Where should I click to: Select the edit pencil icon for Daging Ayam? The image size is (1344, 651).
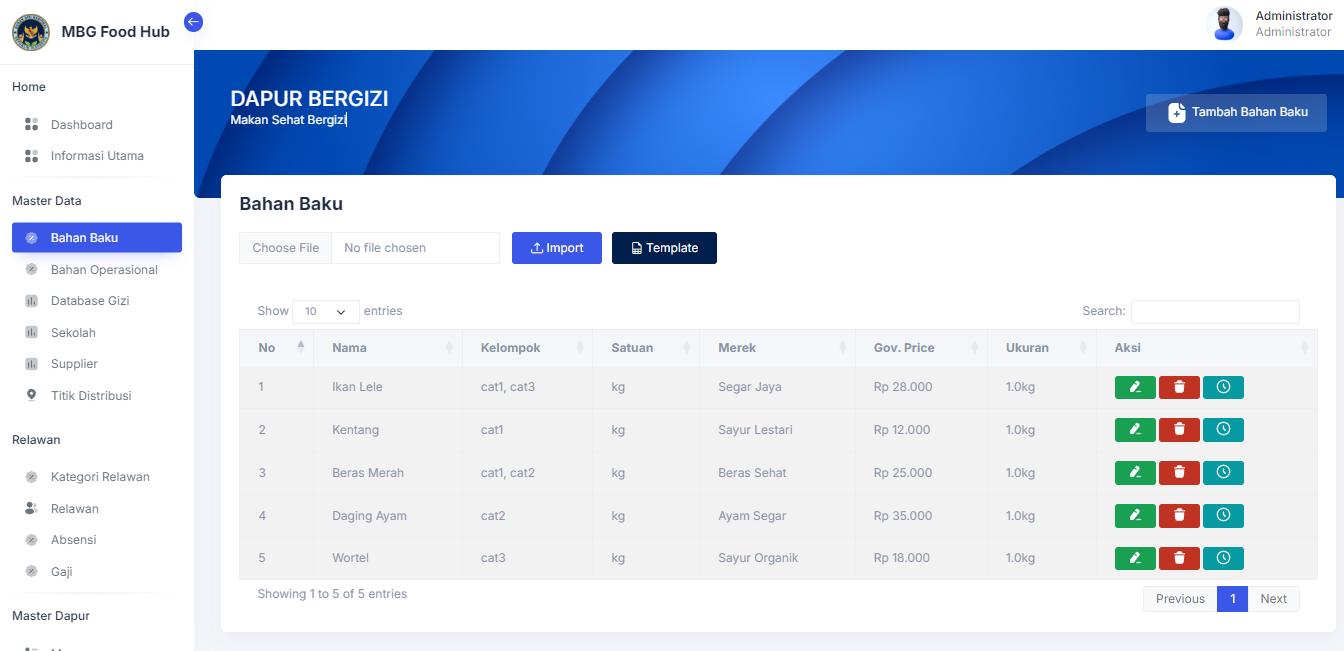click(1135, 515)
